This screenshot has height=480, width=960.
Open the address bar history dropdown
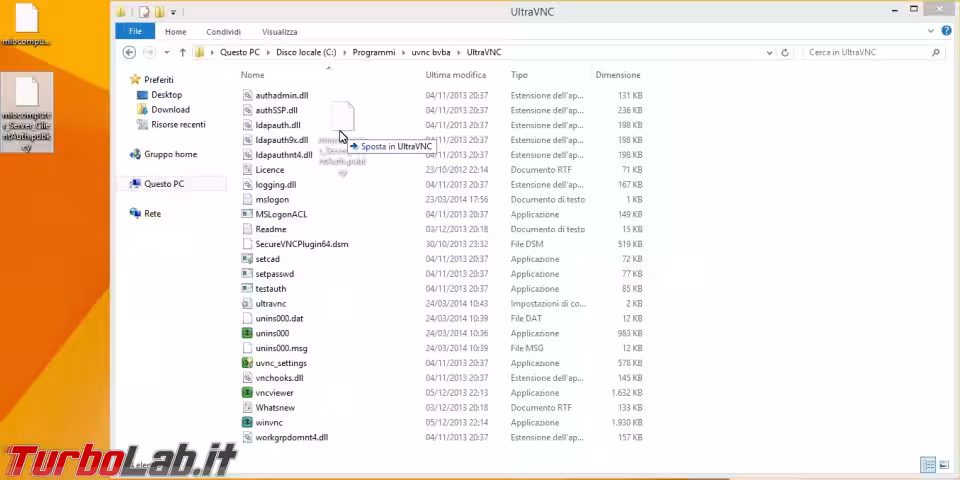pyautogui.click(x=767, y=52)
